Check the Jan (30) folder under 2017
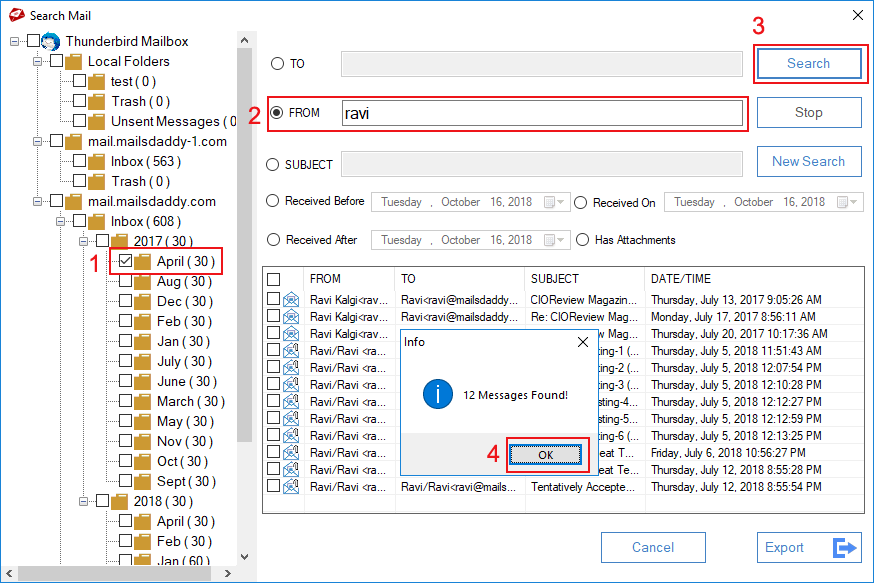This screenshot has width=874, height=583. [x=125, y=341]
